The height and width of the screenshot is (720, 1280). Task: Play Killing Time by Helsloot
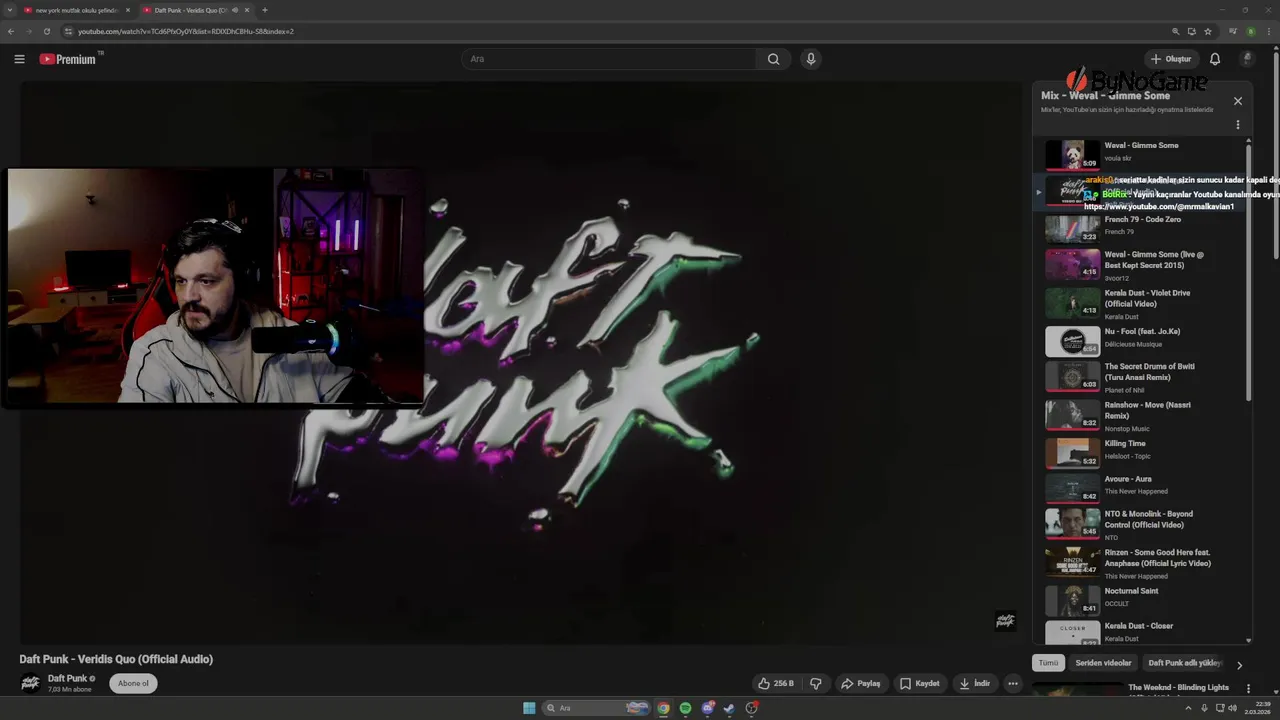pos(1140,452)
